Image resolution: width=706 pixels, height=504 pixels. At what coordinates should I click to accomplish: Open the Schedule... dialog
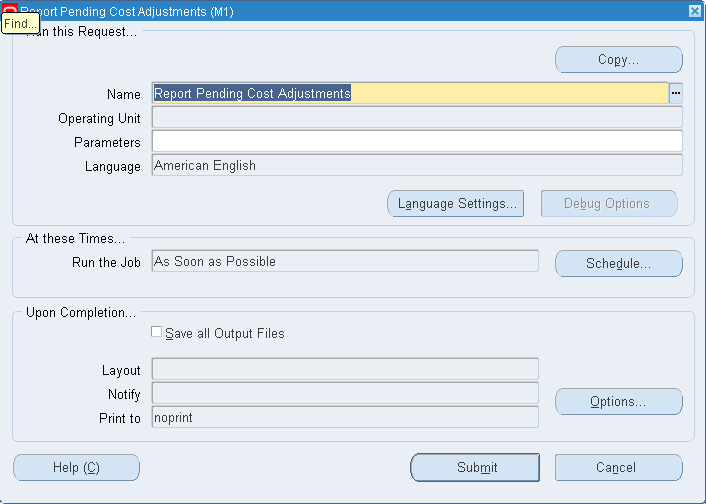[619, 263]
